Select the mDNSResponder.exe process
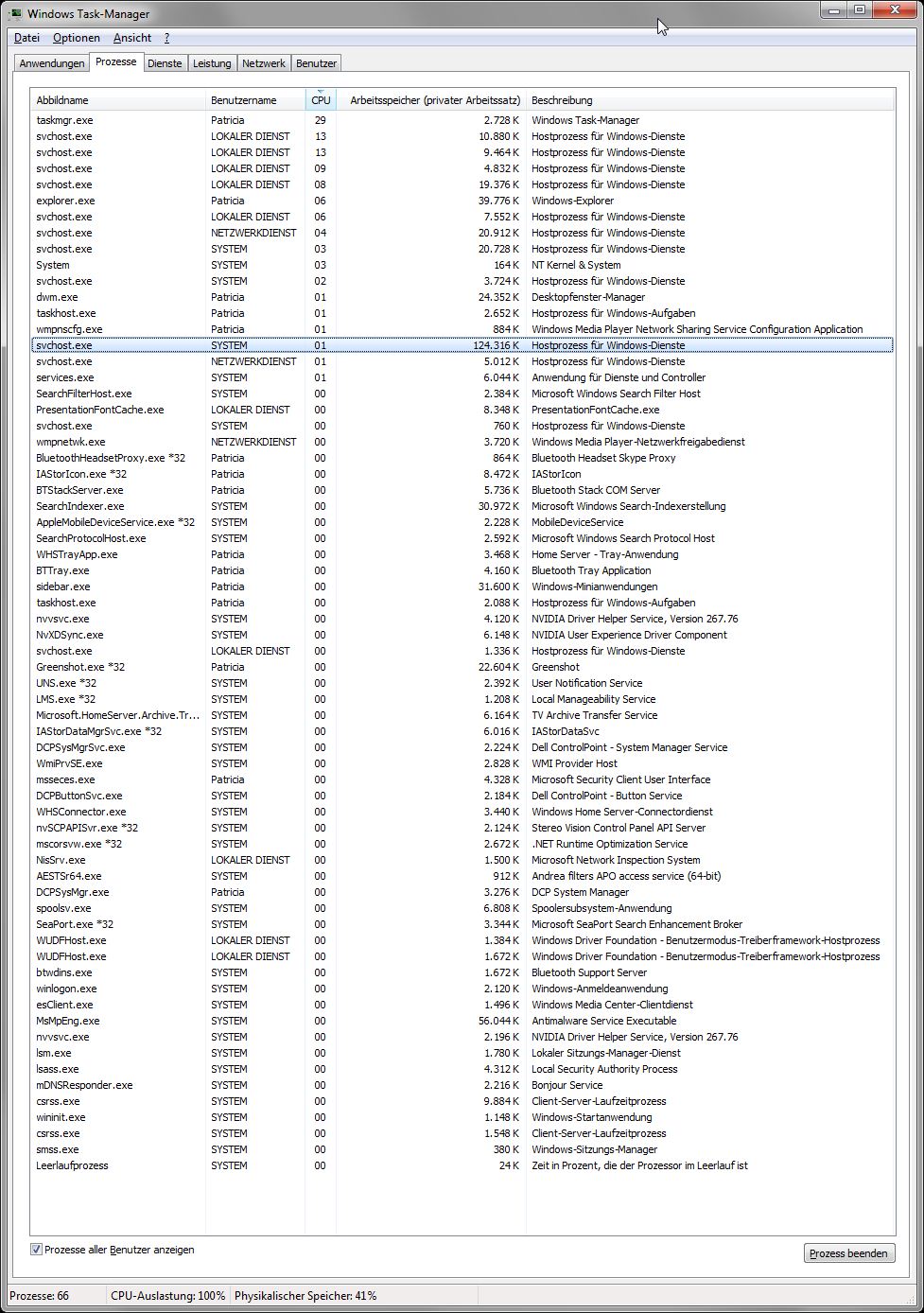924x1313 pixels. pyautogui.click(x=462, y=1085)
